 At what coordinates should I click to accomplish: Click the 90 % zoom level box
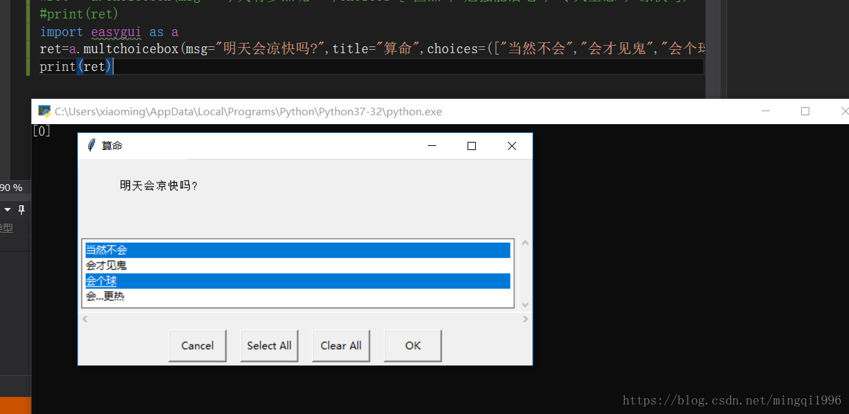12,188
